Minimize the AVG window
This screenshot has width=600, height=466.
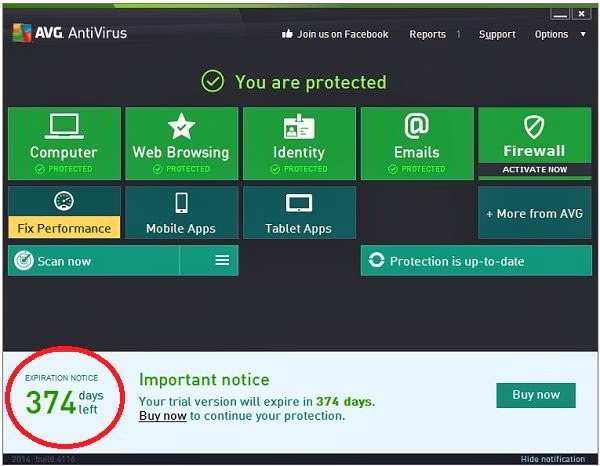click(x=560, y=15)
